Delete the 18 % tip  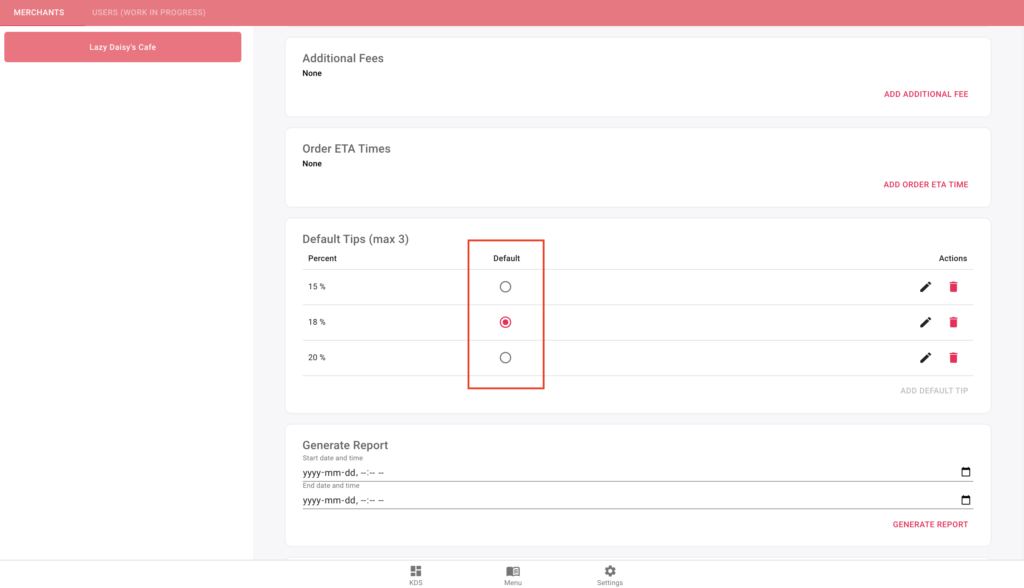point(953,322)
